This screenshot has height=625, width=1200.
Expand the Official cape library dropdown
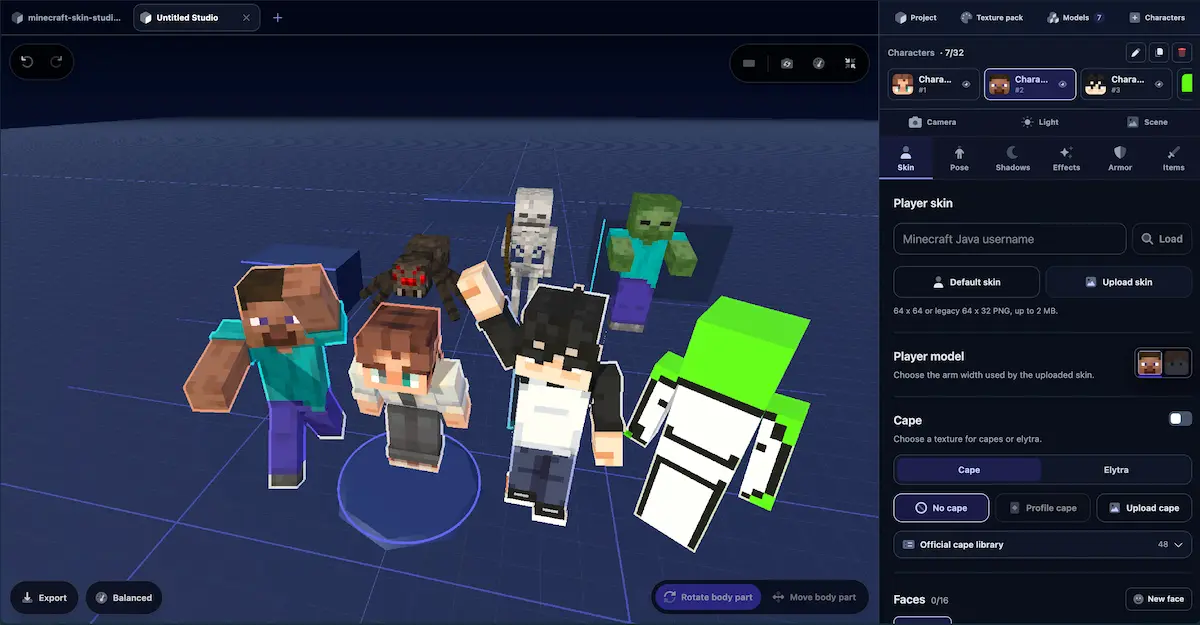point(1042,545)
